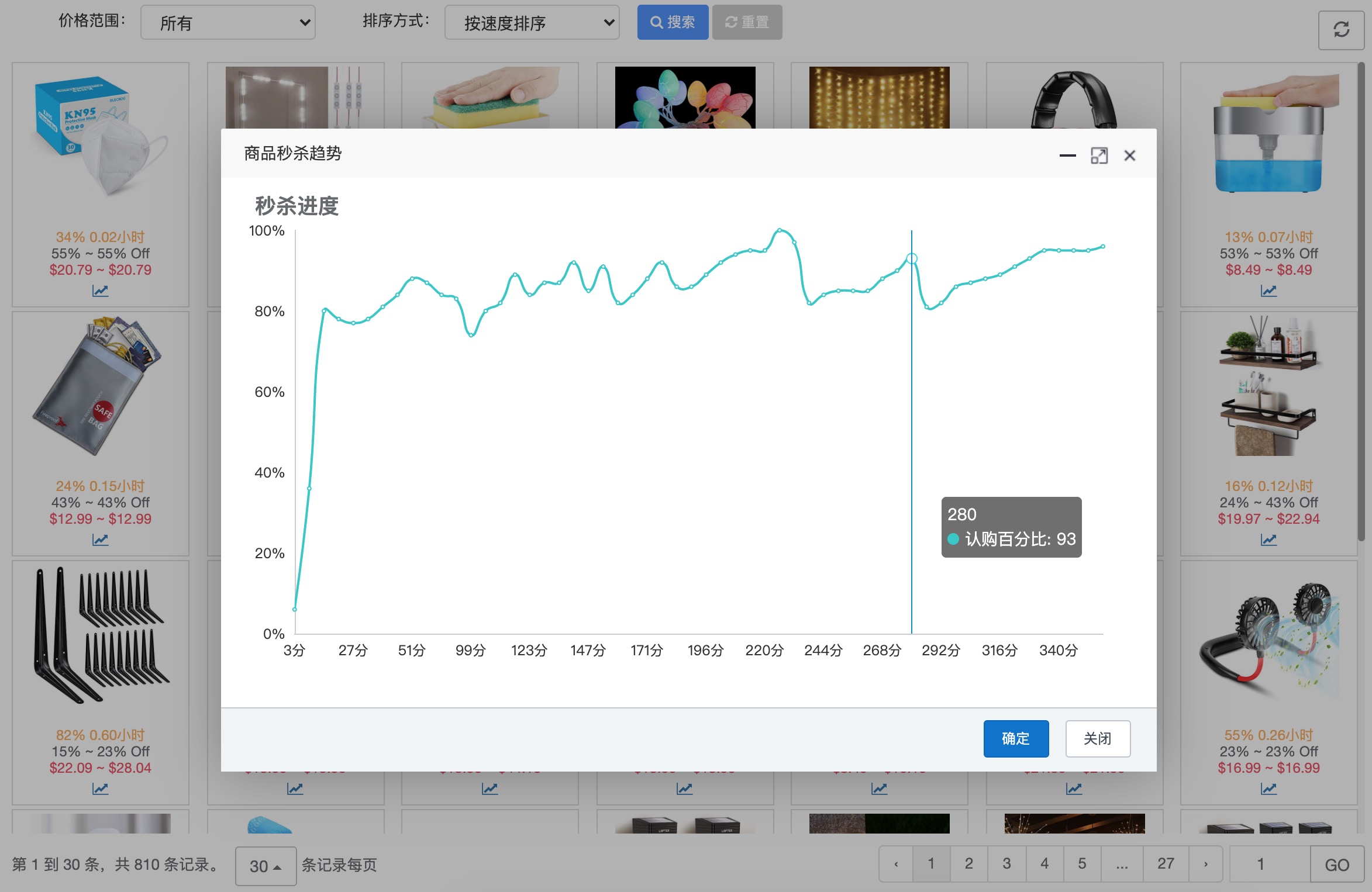This screenshot has width=1372, height=892.
Task: Open trend chart for KN95 mask product
Action: point(100,291)
